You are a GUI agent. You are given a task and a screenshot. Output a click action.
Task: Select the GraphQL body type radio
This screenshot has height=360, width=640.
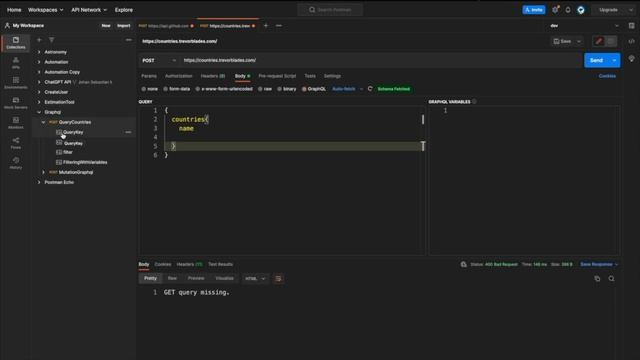click(x=304, y=89)
